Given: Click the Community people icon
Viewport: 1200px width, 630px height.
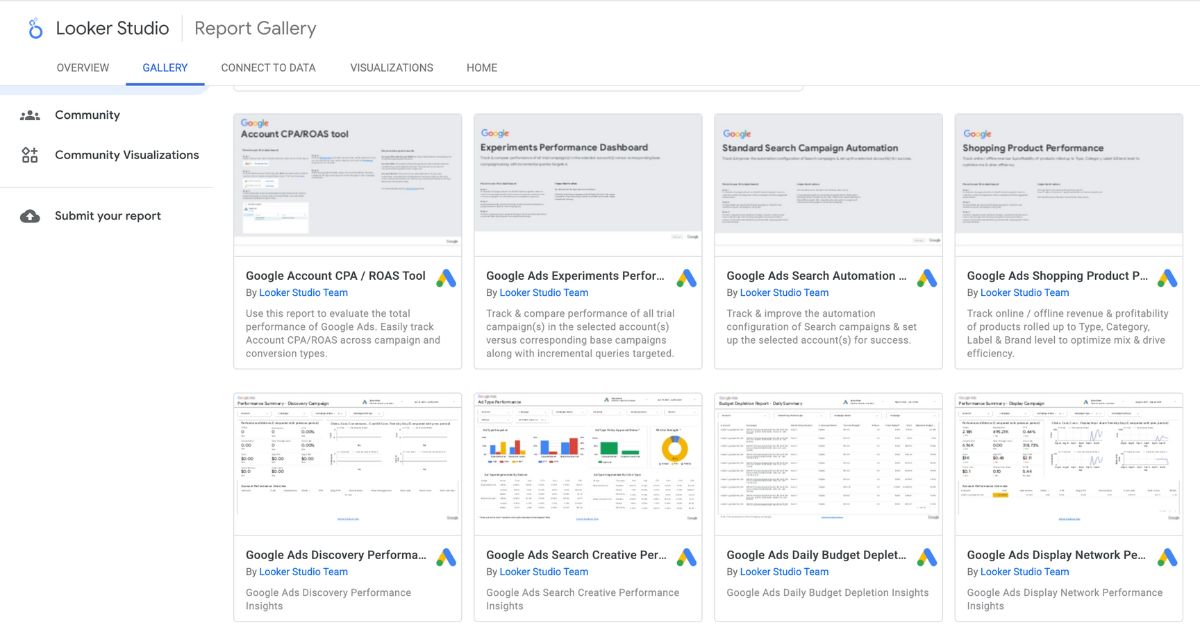Looking at the screenshot, I should 30,115.
